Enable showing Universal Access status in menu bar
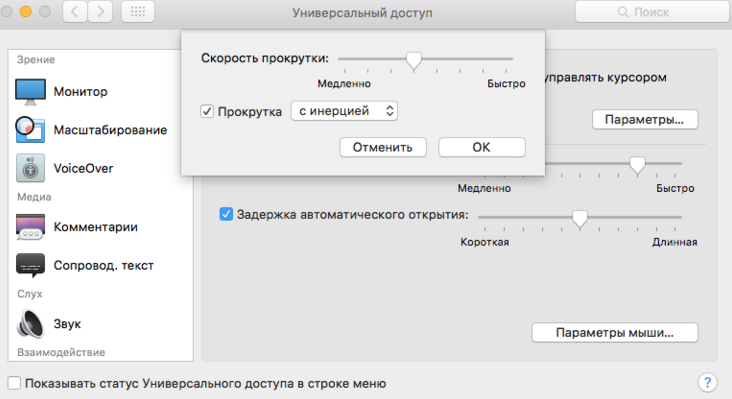The width and height of the screenshot is (732, 399). [14, 383]
